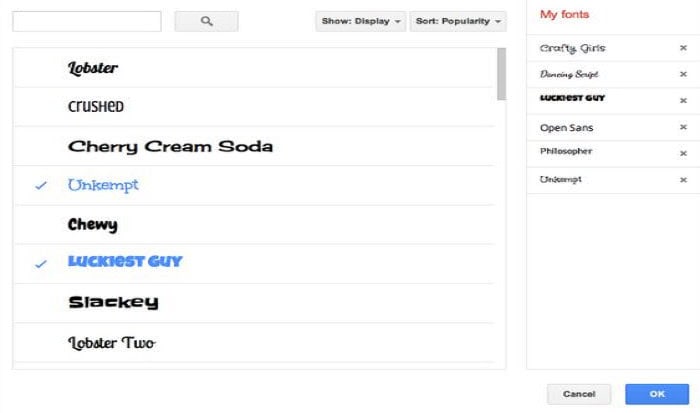Focus the font search input field

(x=87, y=21)
